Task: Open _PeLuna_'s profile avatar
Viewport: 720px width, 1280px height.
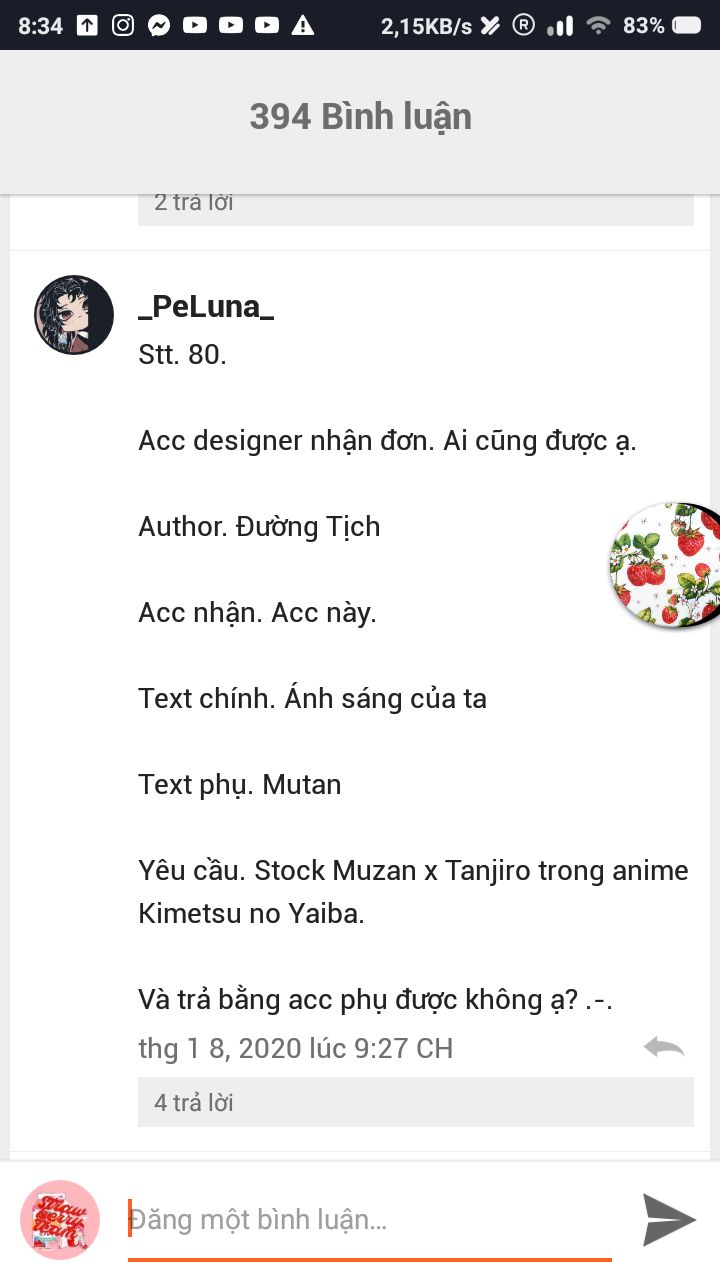Action: coord(74,315)
